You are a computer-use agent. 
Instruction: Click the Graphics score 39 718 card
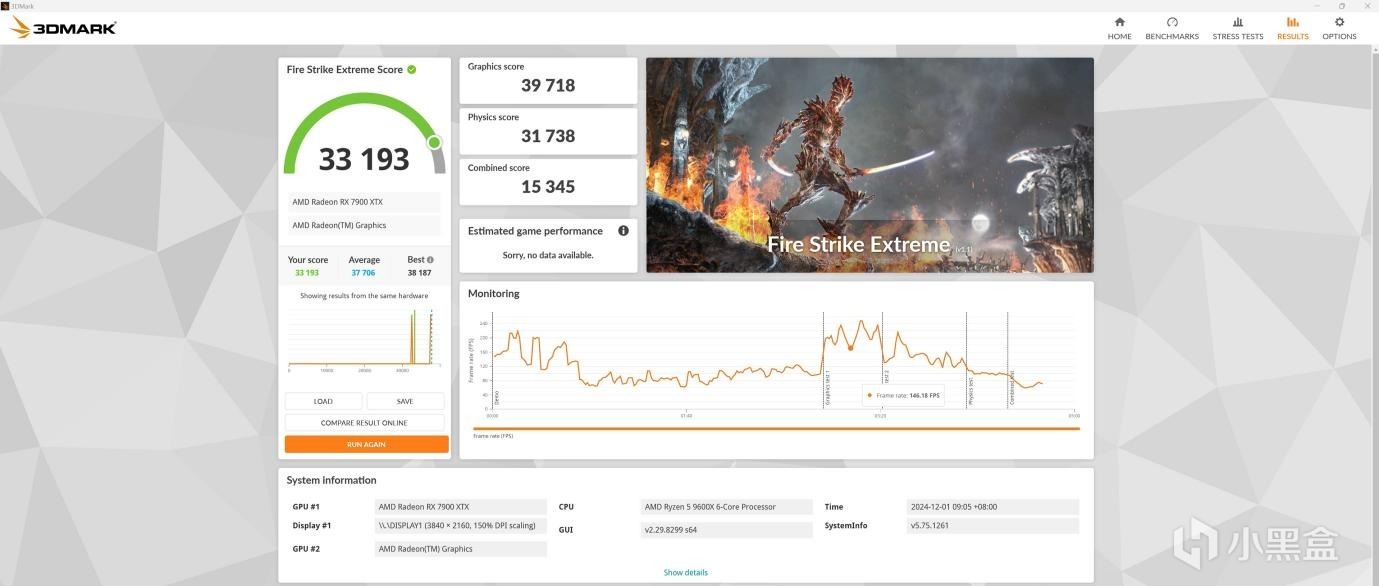coord(548,80)
